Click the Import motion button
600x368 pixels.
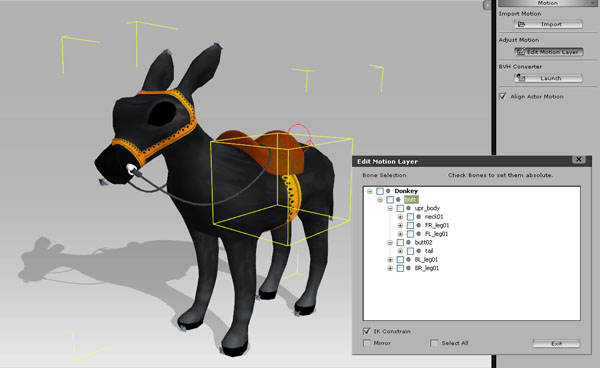coord(548,24)
